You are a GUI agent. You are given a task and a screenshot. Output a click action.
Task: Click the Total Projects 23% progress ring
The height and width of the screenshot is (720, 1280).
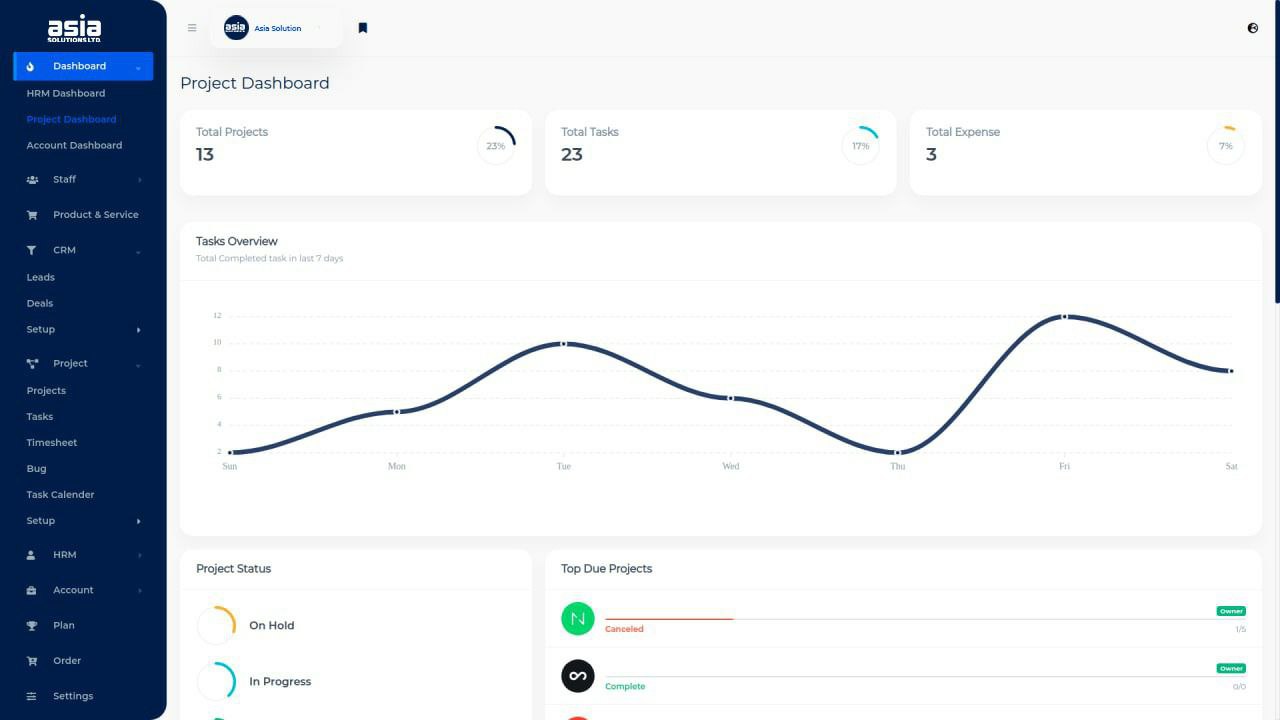click(496, 146)
